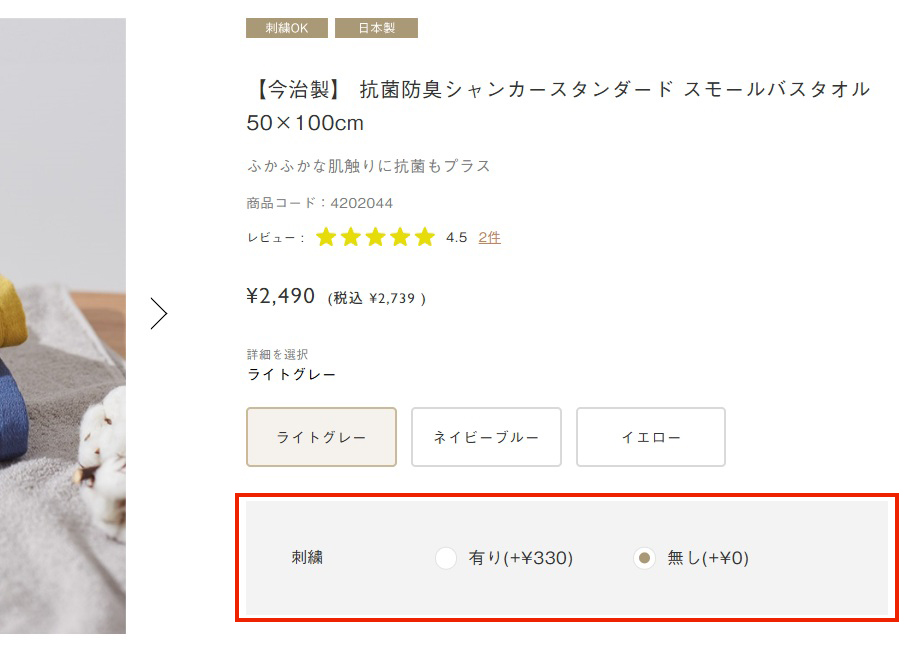
Task: Choose the ライトグレー color option
Action: coord(321,437)
